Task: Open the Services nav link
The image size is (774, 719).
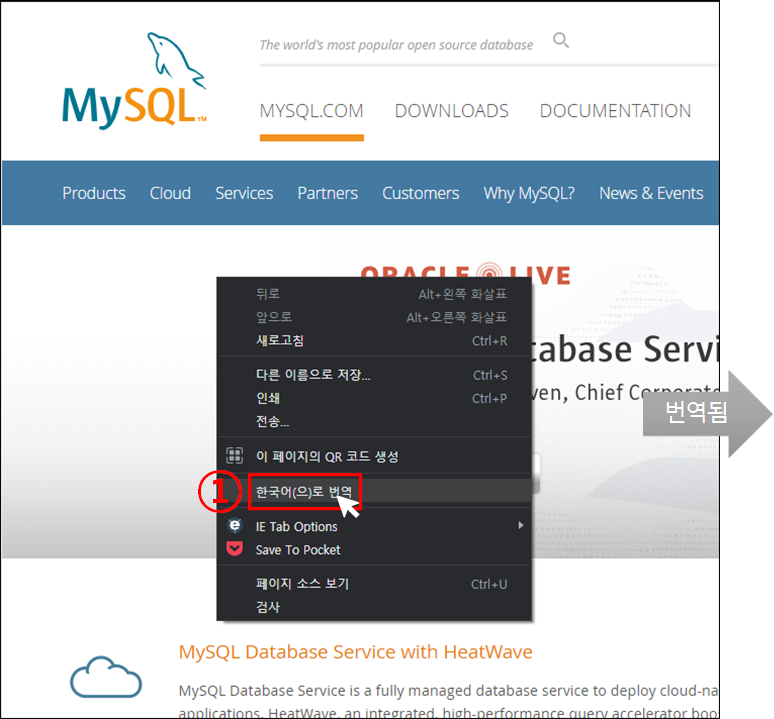Action: click(244, 193)
